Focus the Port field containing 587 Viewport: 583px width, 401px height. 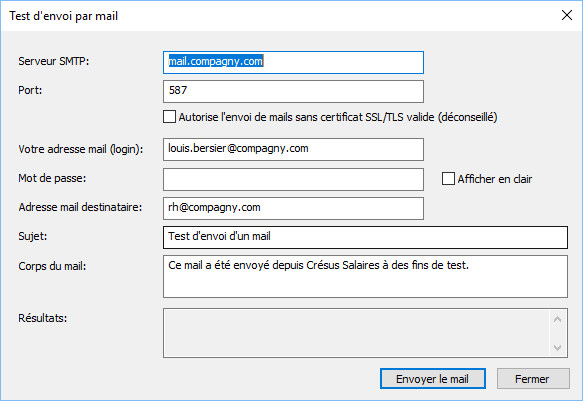click(x=293, y=91)
